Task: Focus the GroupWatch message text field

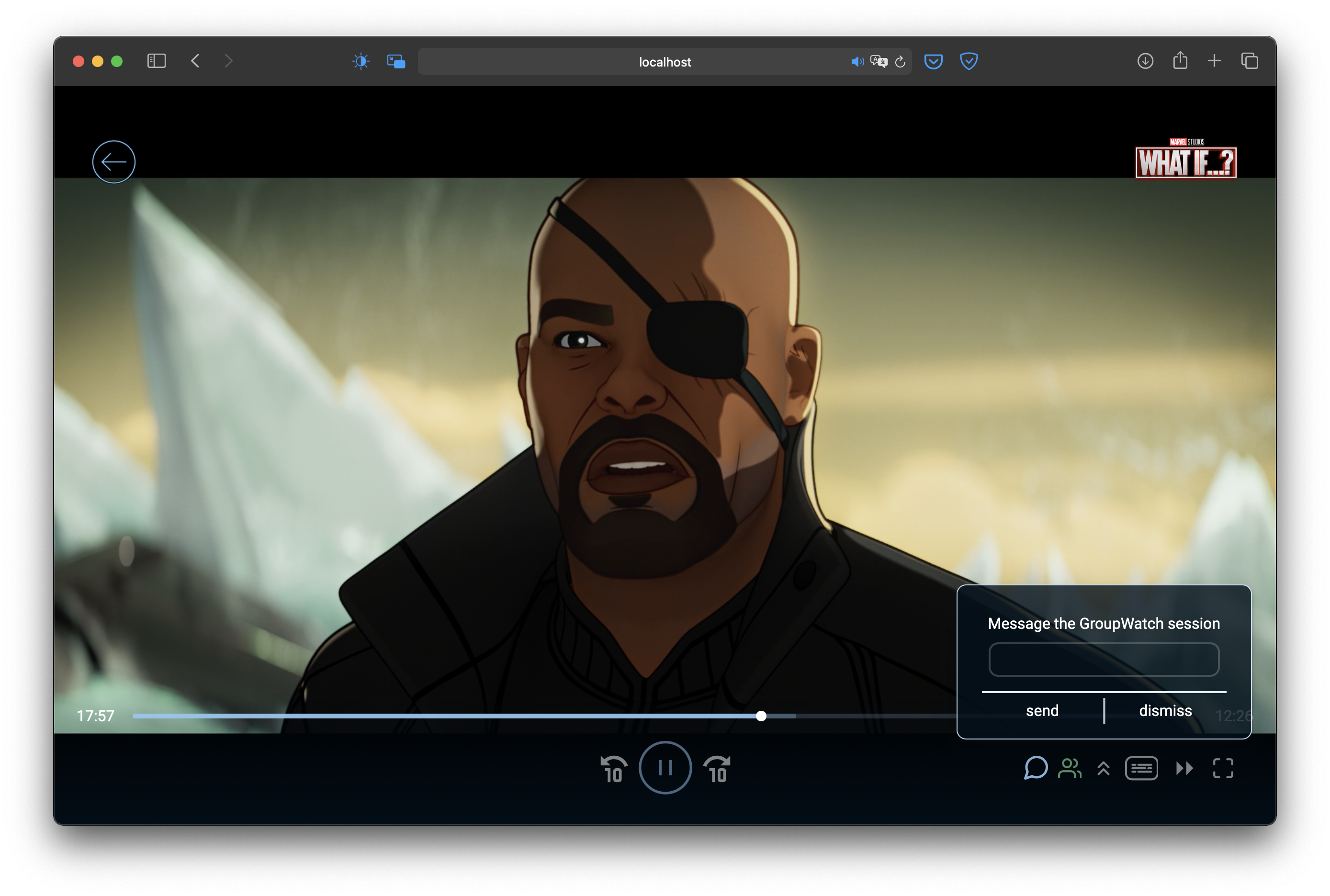Action: pos(1103,660)
